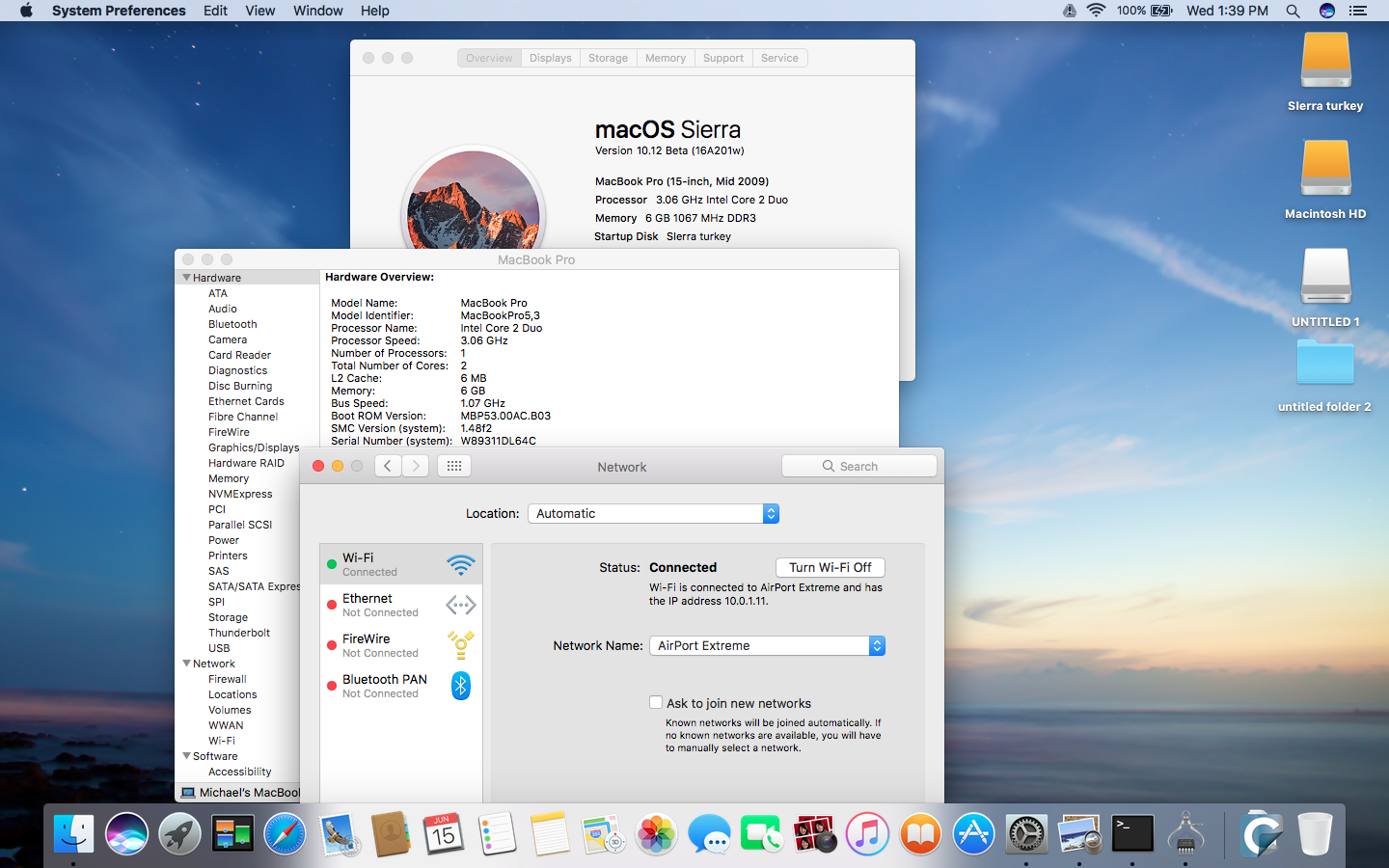Click Wi-Fi status icon in menu bar
Screen dimensions: 1389x868
coord(1096,11)
